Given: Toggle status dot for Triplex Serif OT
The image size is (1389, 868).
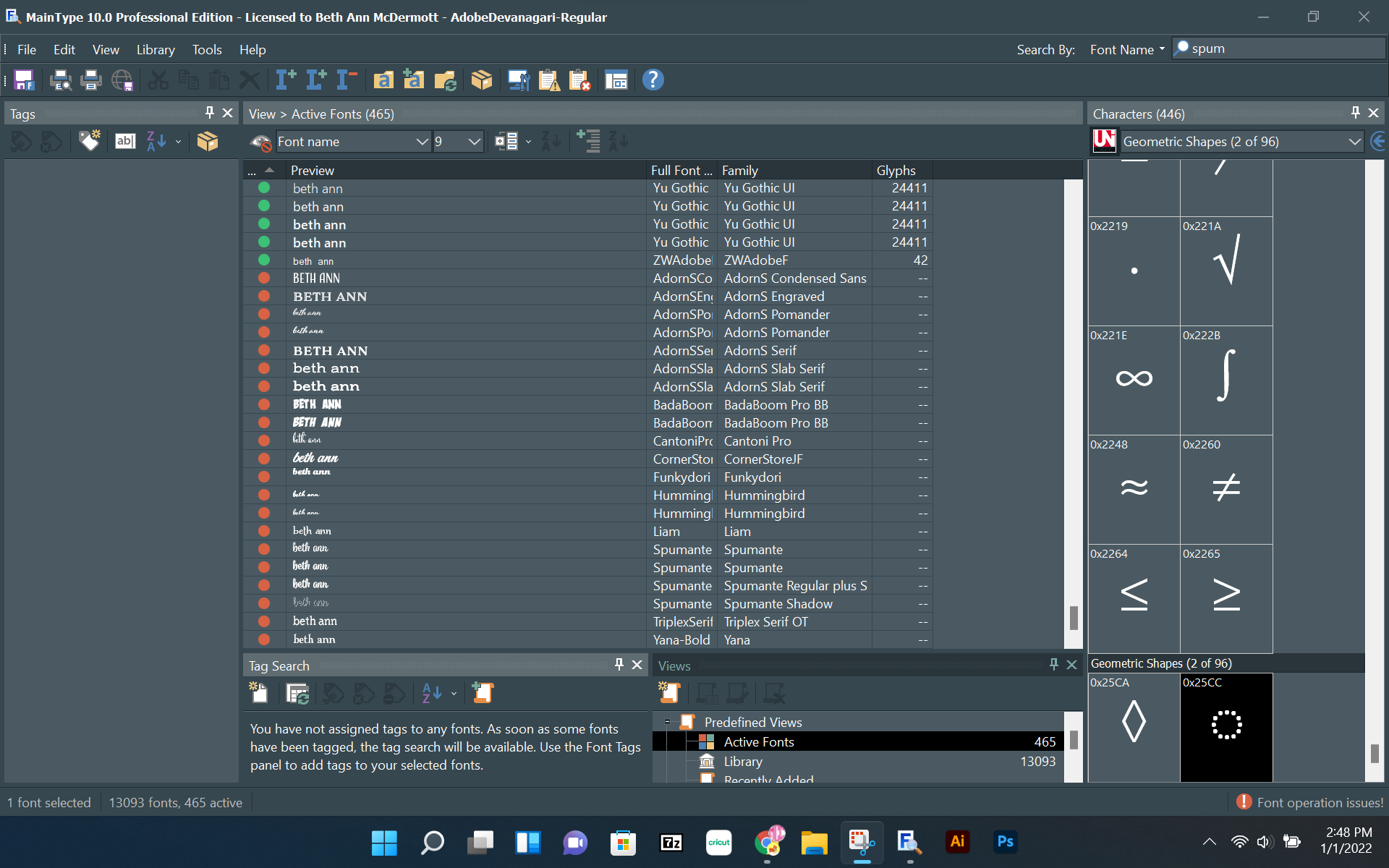Looking at the screenshot, I should [x=264, y=621].
